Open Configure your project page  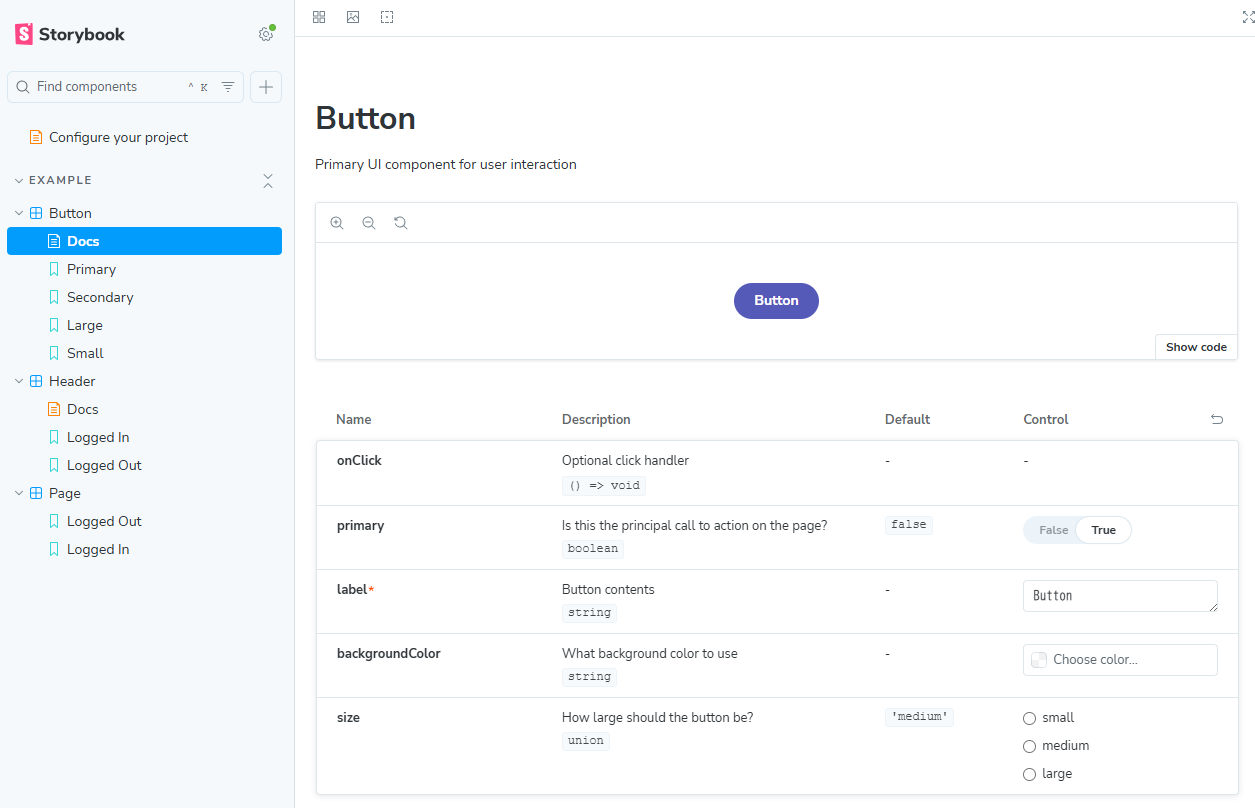[118, 137]
